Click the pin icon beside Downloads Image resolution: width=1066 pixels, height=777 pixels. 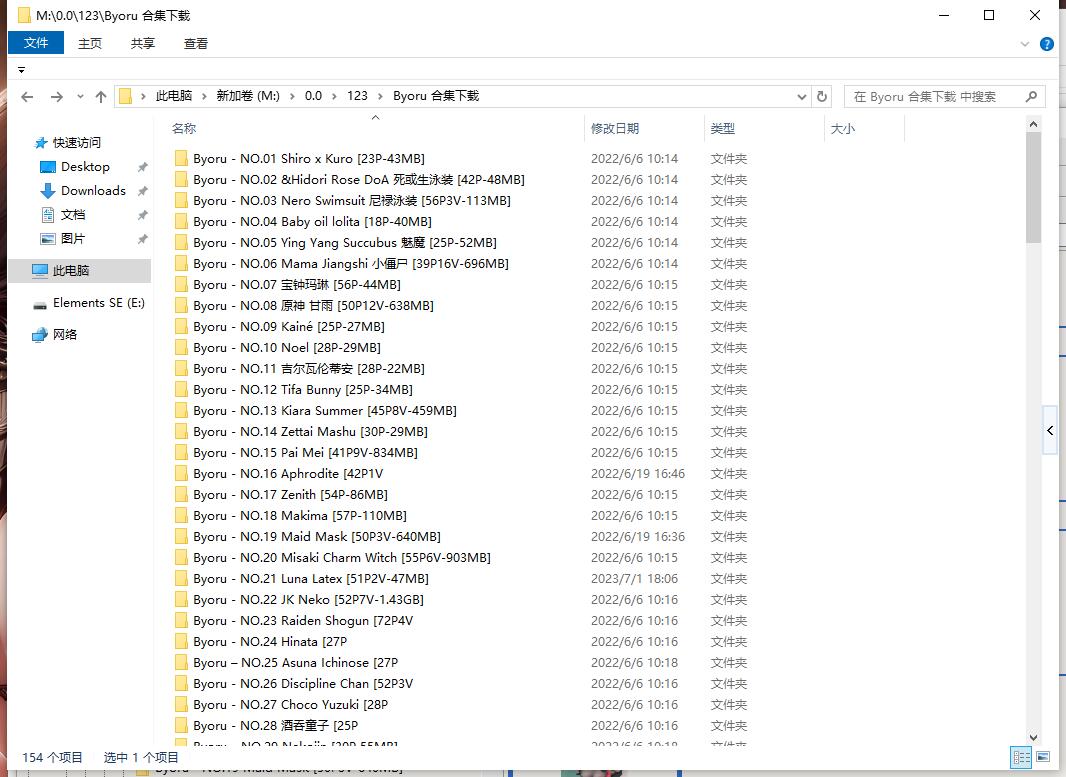[142, 191]
